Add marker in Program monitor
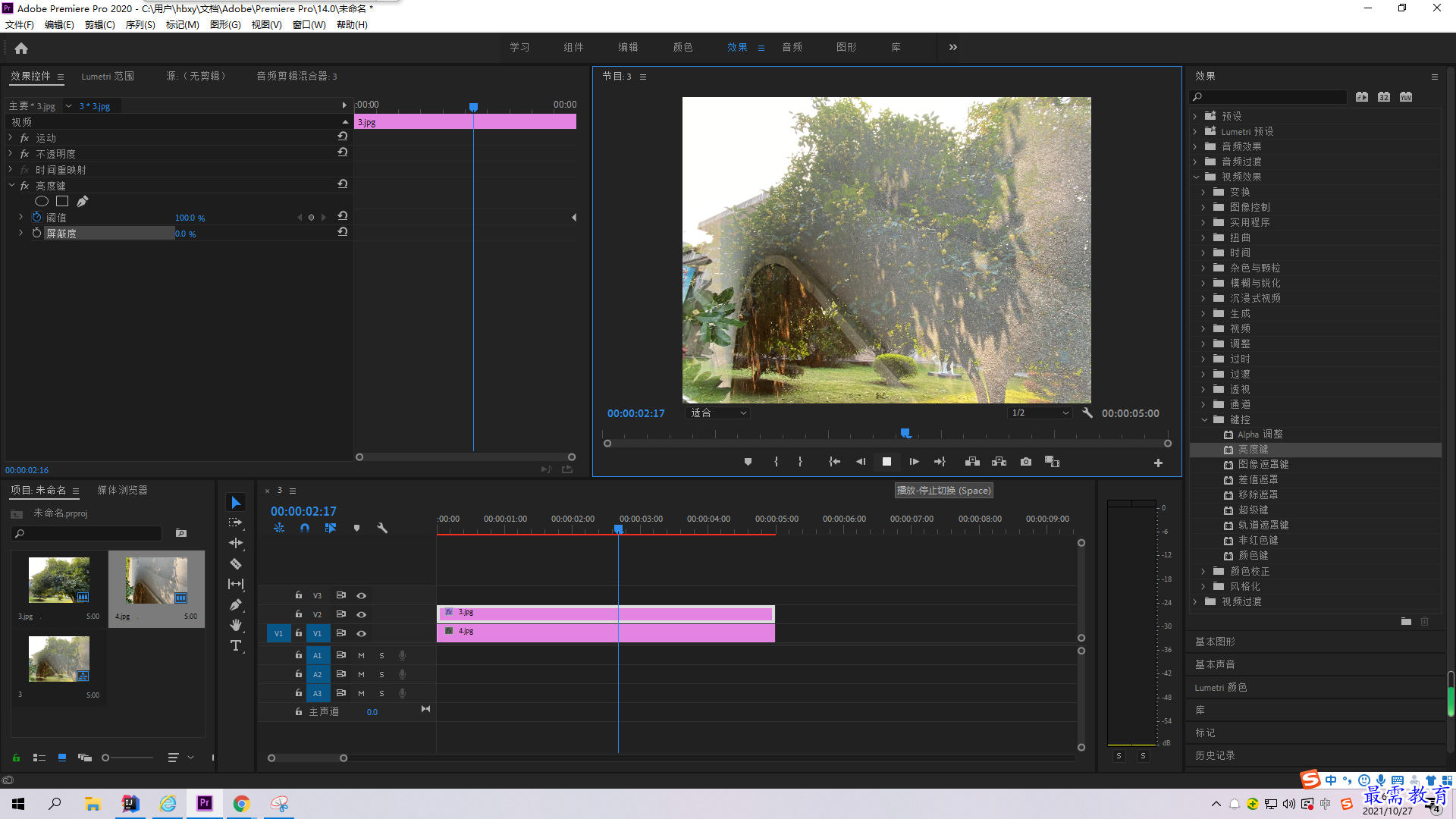This screenshot has width=1456, height=819. pyautogui.click(x=748, y=462)
